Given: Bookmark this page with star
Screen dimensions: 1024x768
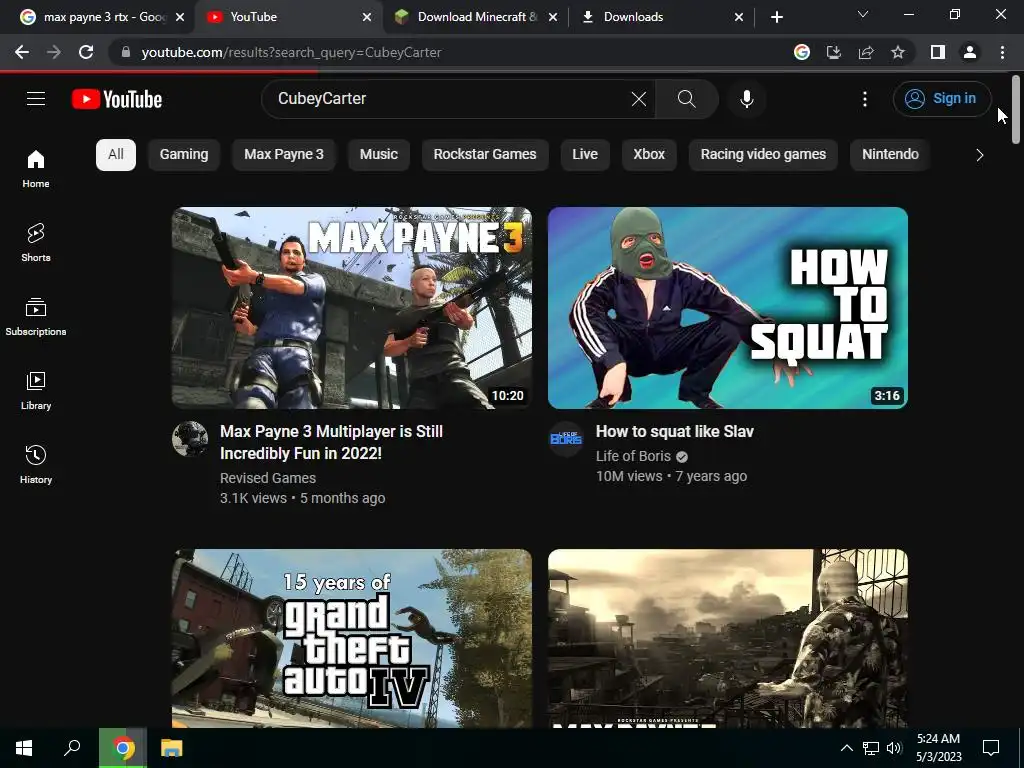Looking at the screenshot, I should [898, 52].
